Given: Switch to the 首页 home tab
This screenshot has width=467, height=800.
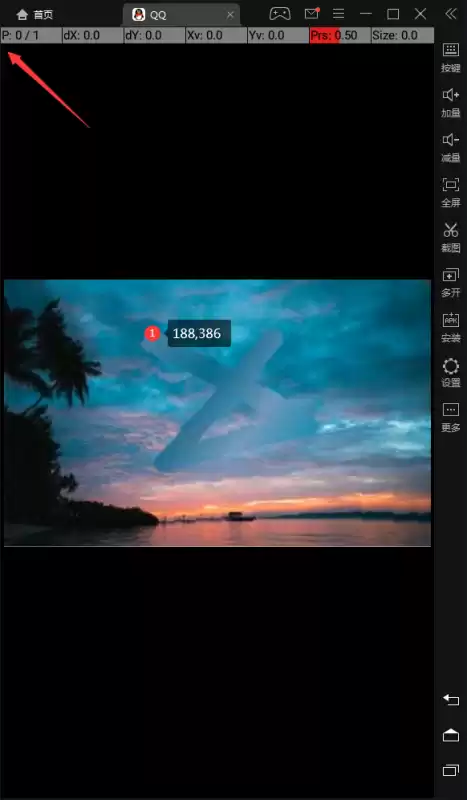Looking at the screenshot, I should pyautogui.click(x=35, y=15).
